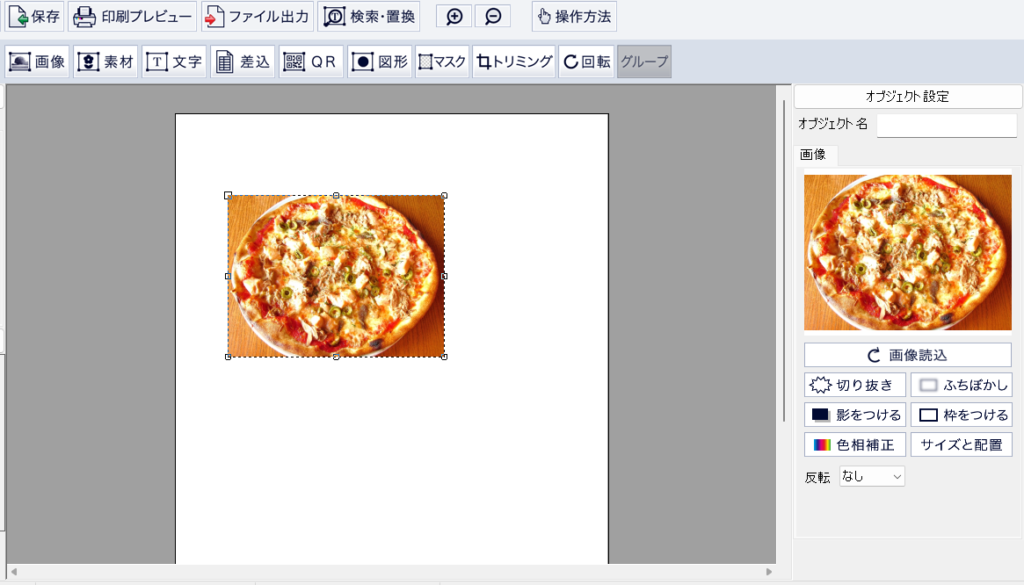1024x585 pixels.
Task: Click the horizontal scrollbar left arrow
Action: coord(14,571)
